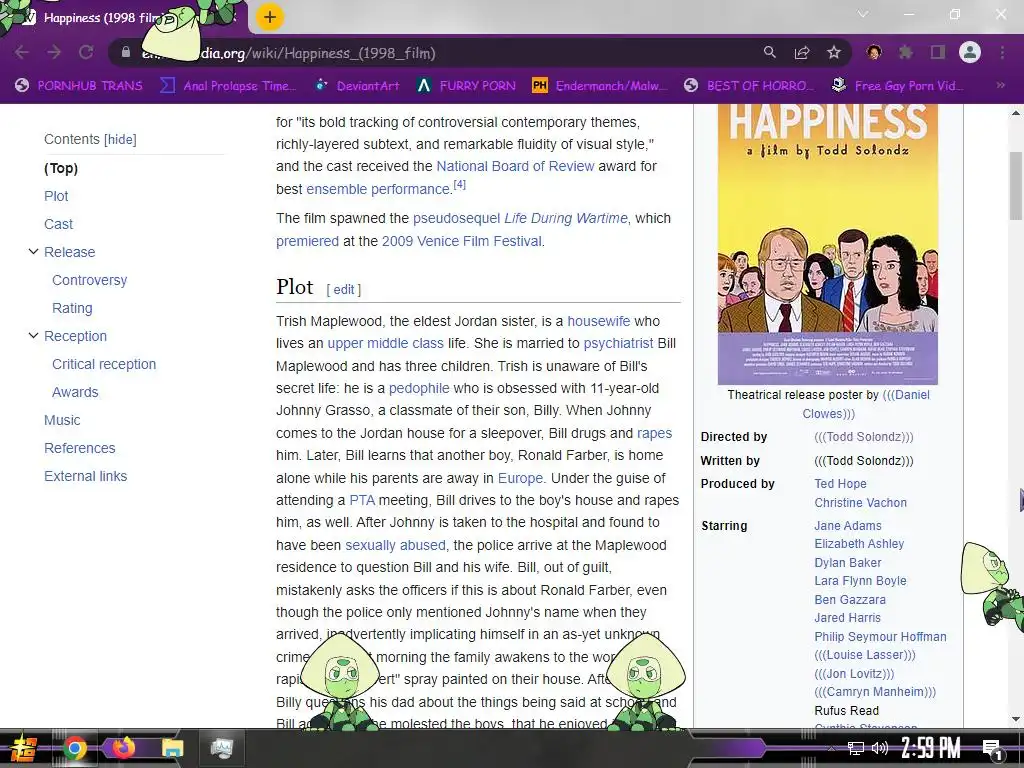Reload the Happiness film page
The image size is (1024, 768).
(86, 53)
